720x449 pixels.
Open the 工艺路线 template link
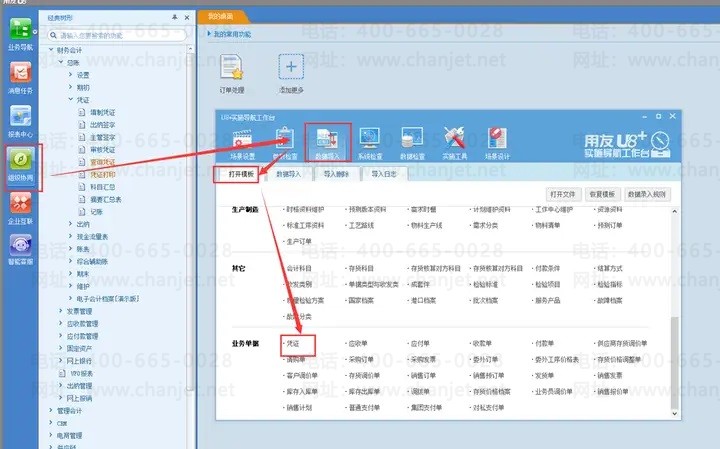[x=361, y=225]
